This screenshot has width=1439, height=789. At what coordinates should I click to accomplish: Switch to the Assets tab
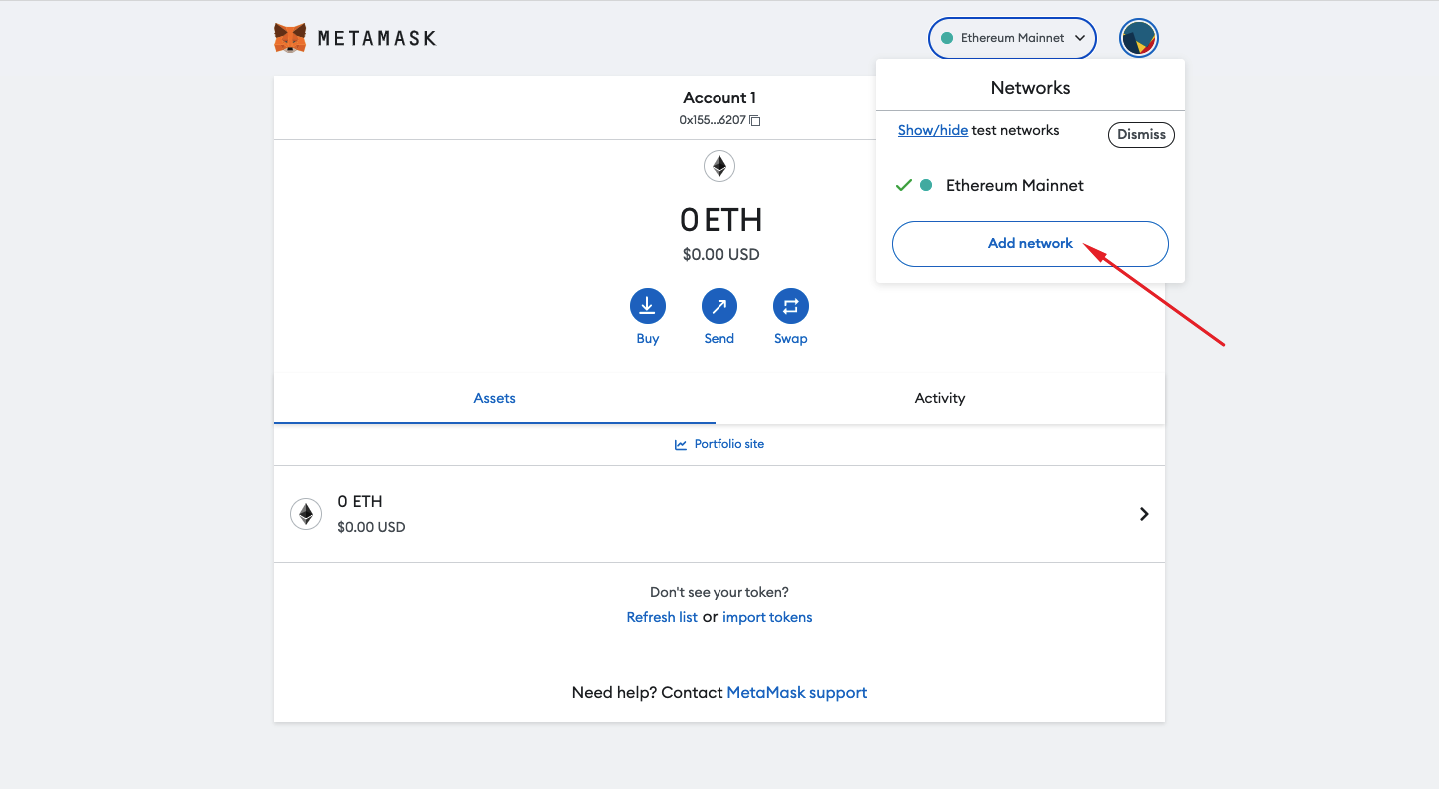click(495, 398)
